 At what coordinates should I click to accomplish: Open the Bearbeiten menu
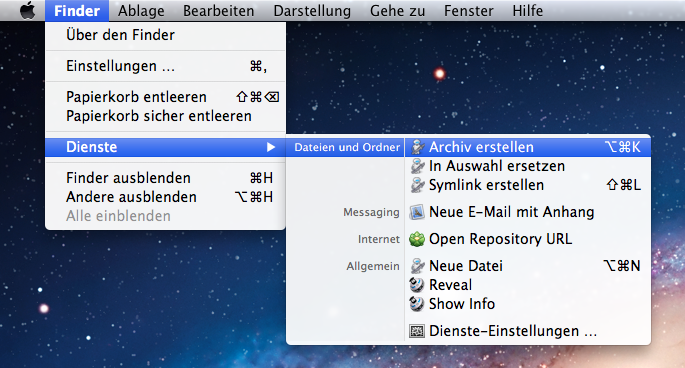click(x=218, y=10)
